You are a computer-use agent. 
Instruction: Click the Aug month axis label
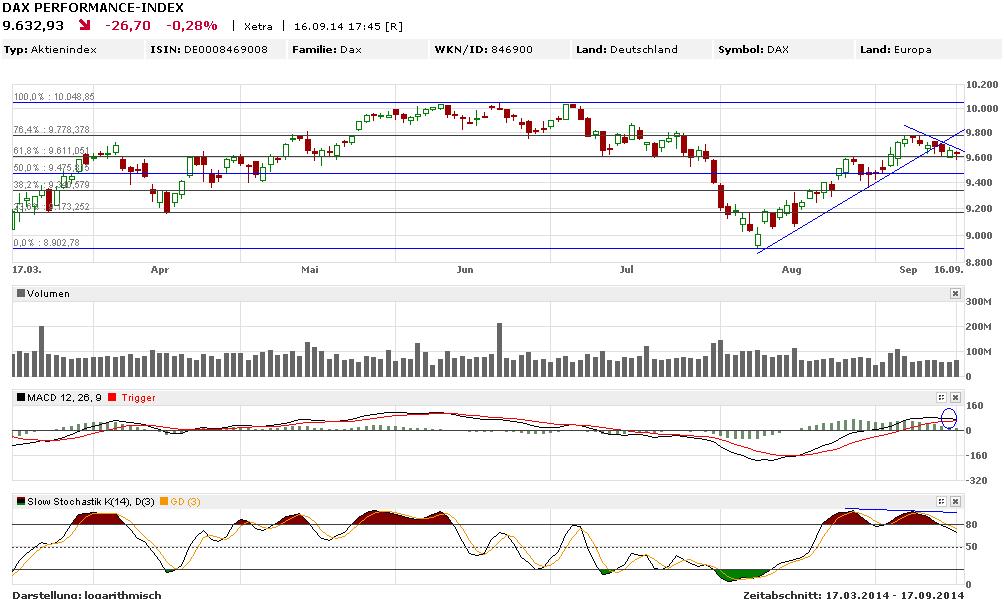[791, 270]
